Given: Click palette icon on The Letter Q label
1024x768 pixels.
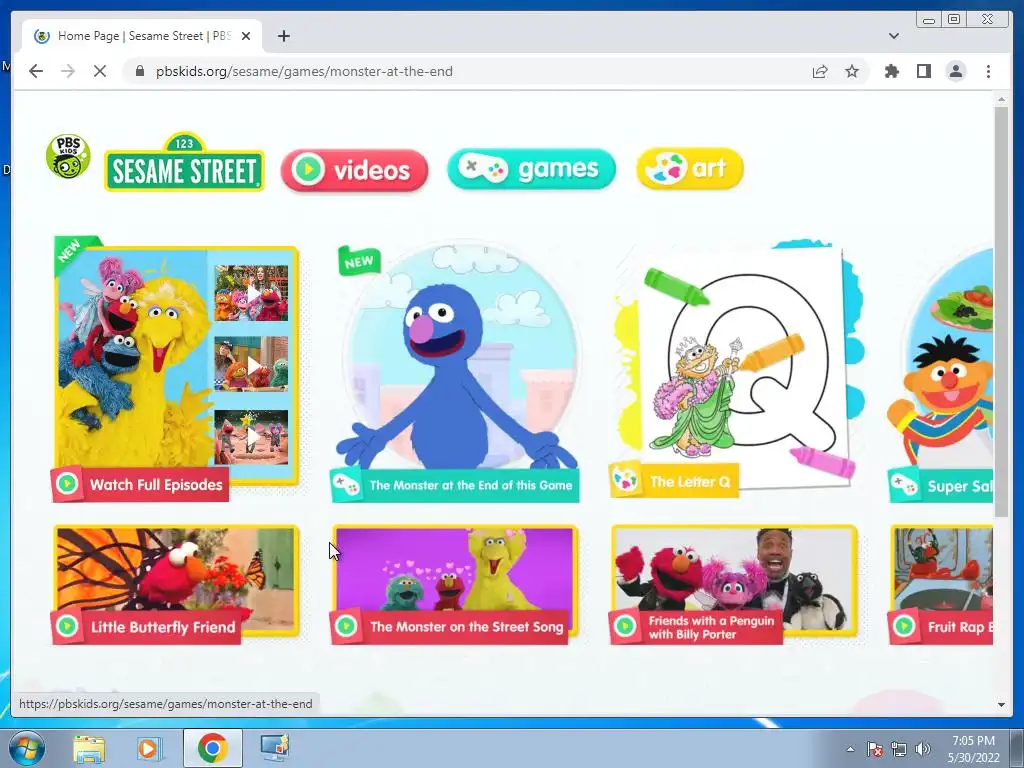Looking at the screenshot, I should pyautogui.click(x=625, y=481).
